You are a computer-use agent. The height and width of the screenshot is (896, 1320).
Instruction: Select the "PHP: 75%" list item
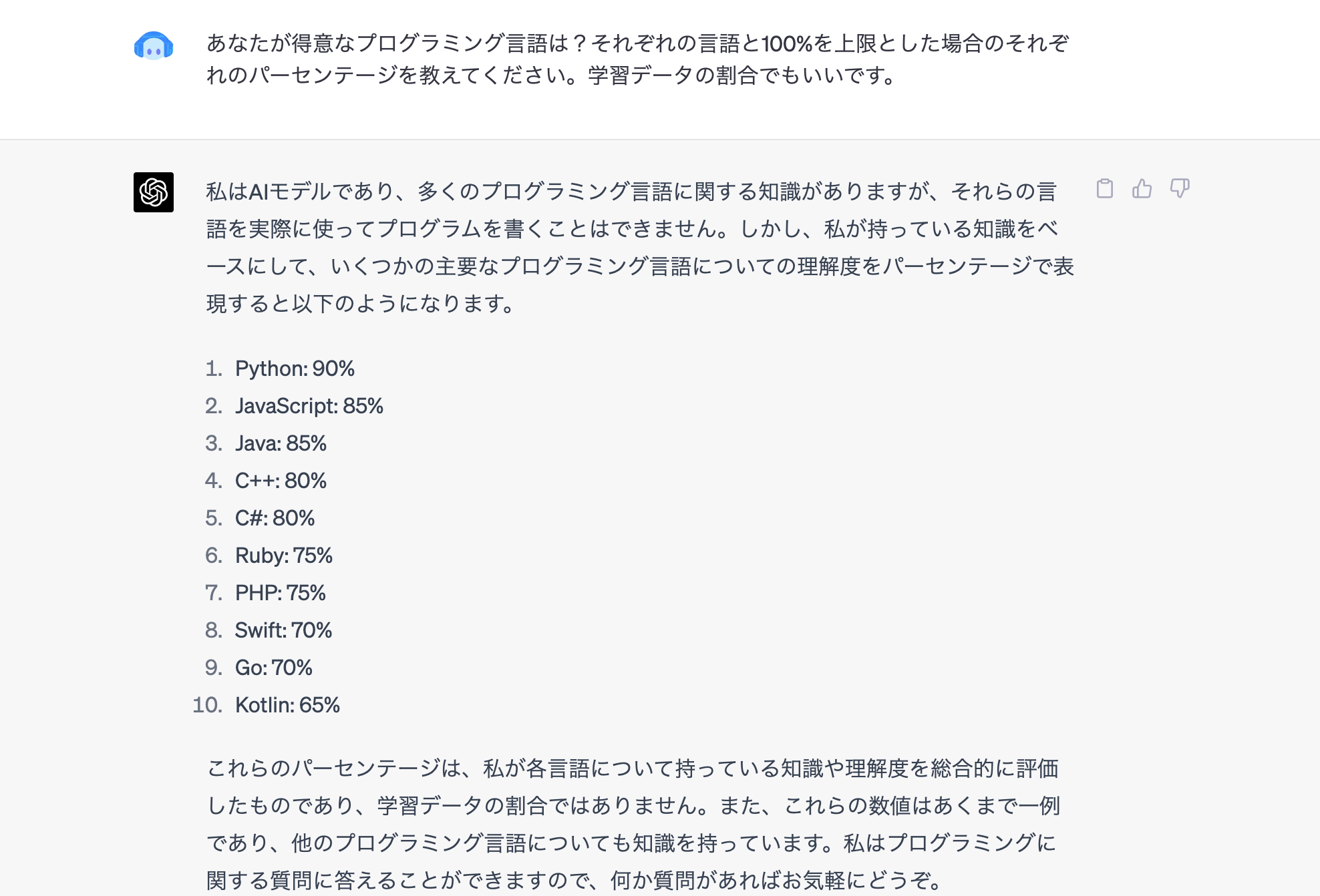[280, 593]
